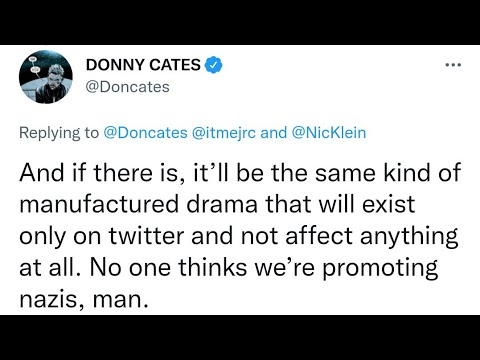Click the "manufactured drama" line of the tweet
Viewport: 480px width, 360px height.
click(x=217, y=204)
